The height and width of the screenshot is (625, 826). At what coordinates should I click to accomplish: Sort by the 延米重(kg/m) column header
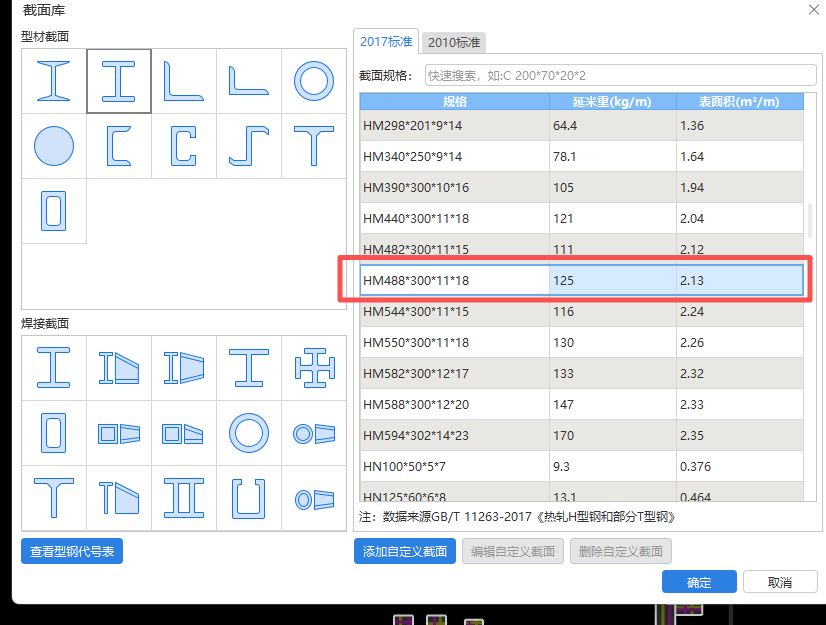(613, 102)
